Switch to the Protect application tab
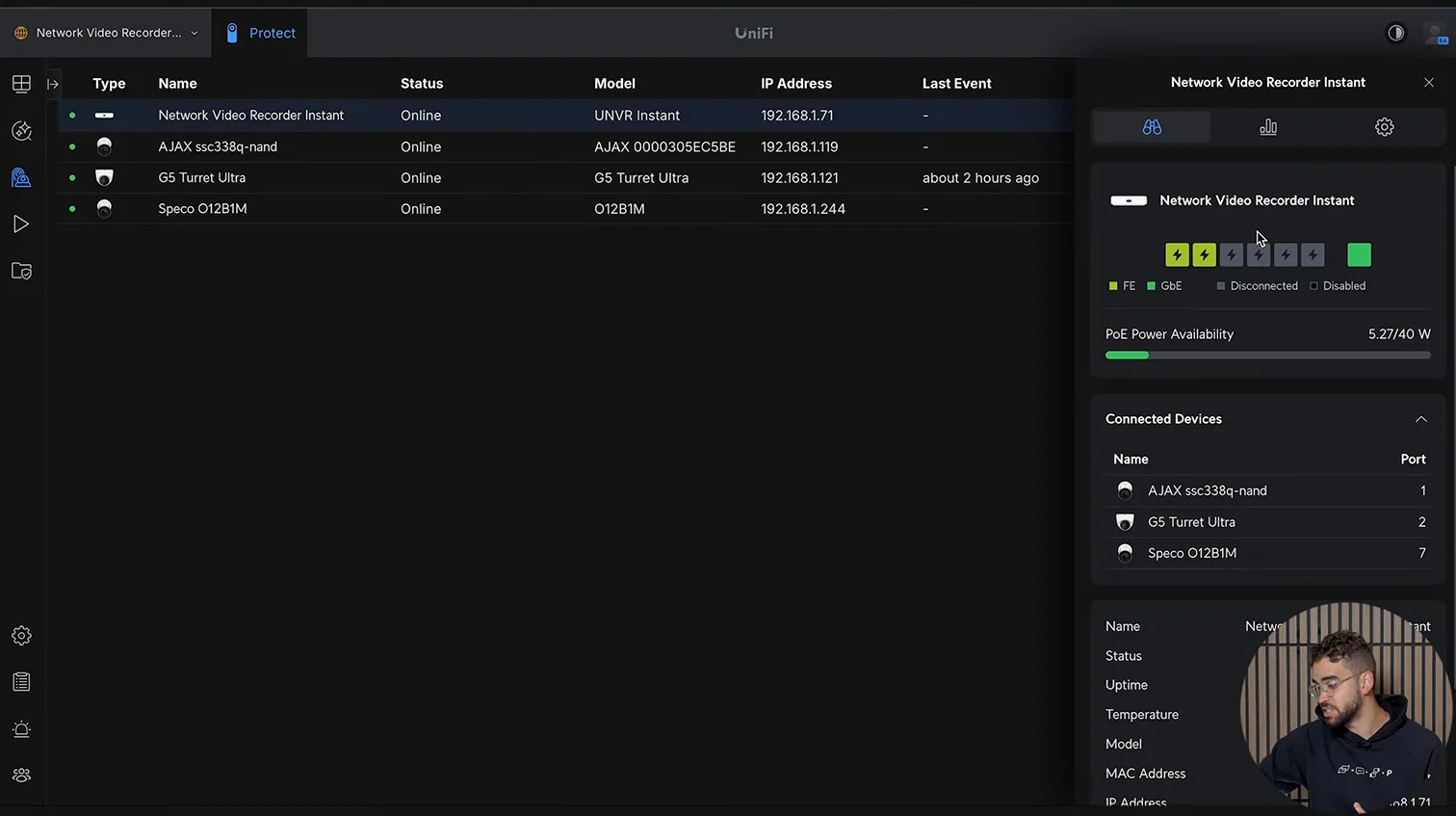 pos(260,33)
